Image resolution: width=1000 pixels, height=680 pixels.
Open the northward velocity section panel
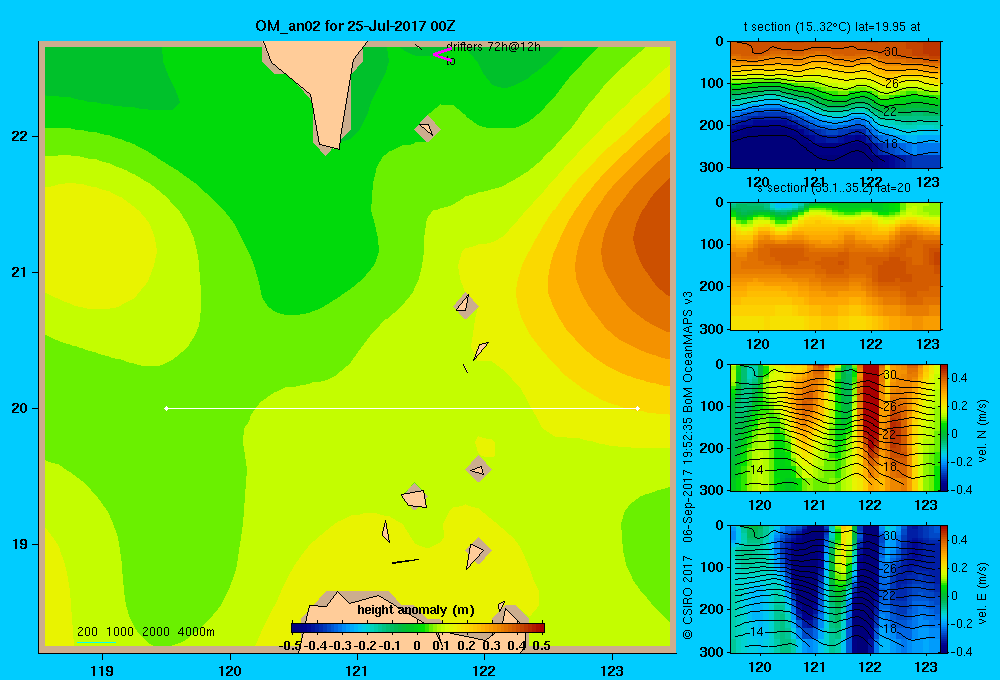[x=835, y=427]
